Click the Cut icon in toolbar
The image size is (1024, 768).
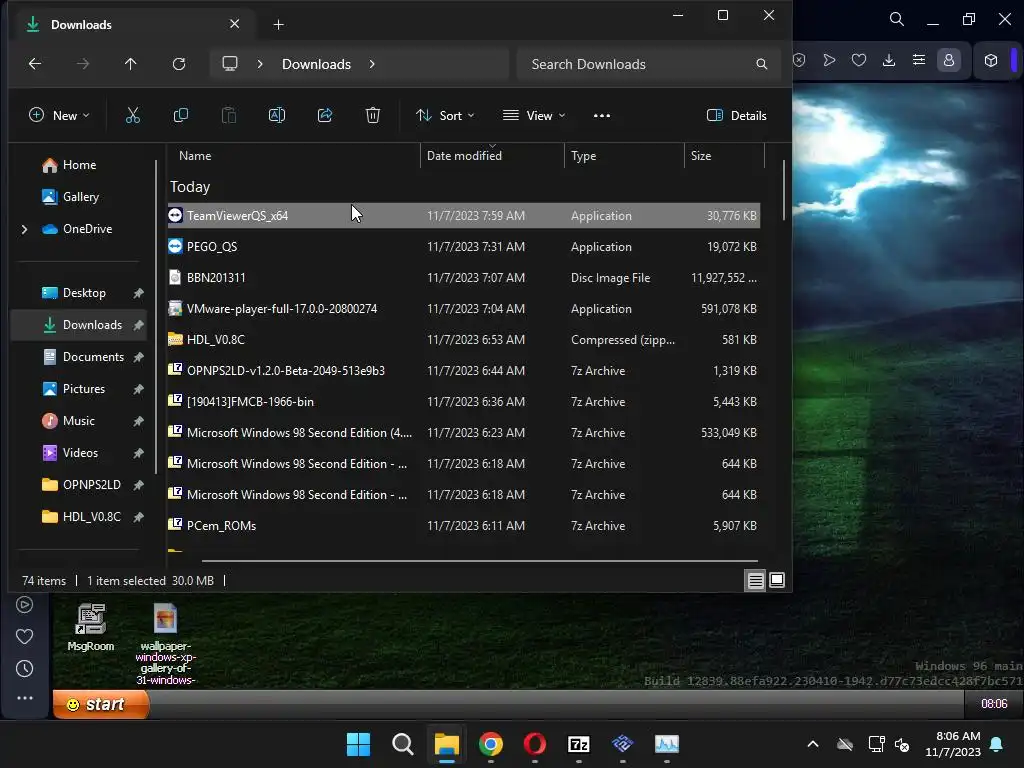[x=133, y=116]
